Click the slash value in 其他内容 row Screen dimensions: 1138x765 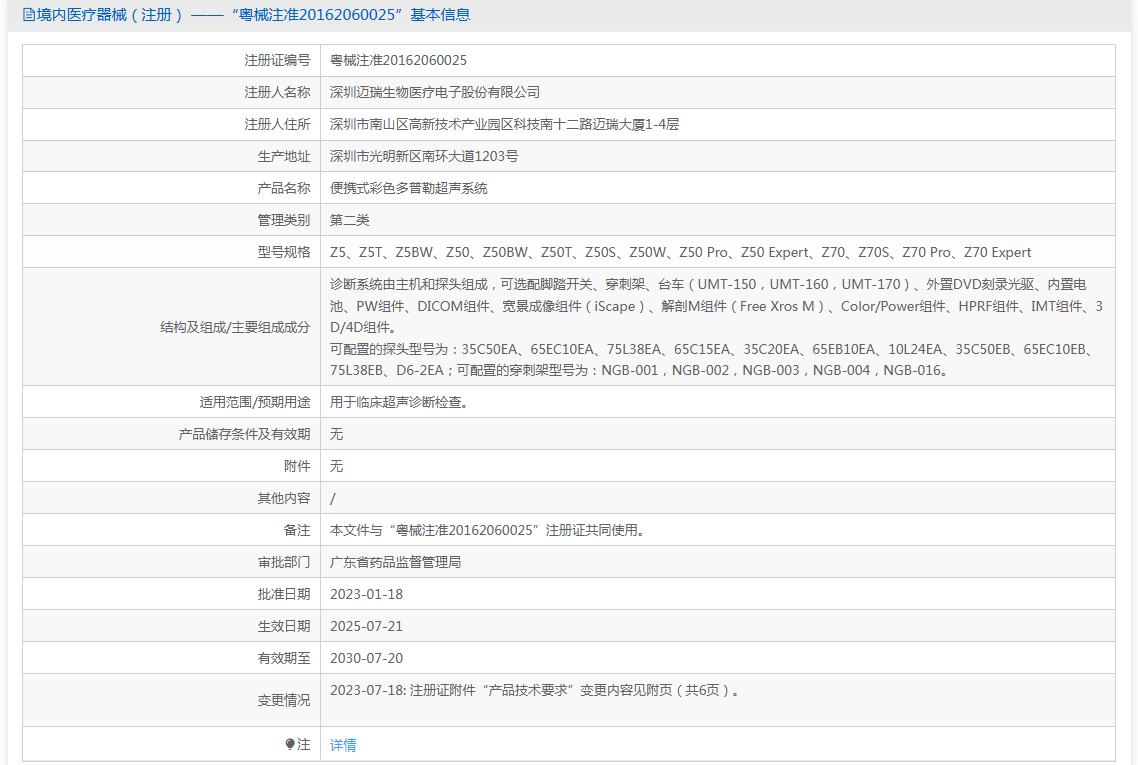click(x=332, y=499)
